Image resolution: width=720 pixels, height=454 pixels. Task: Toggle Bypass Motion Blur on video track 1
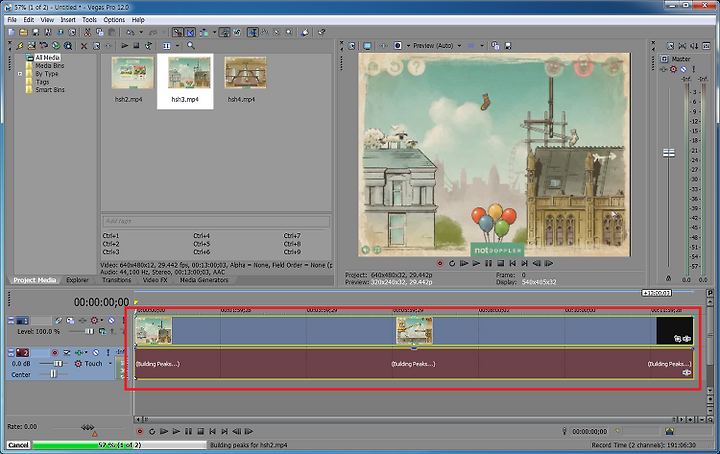coord(58,320)
